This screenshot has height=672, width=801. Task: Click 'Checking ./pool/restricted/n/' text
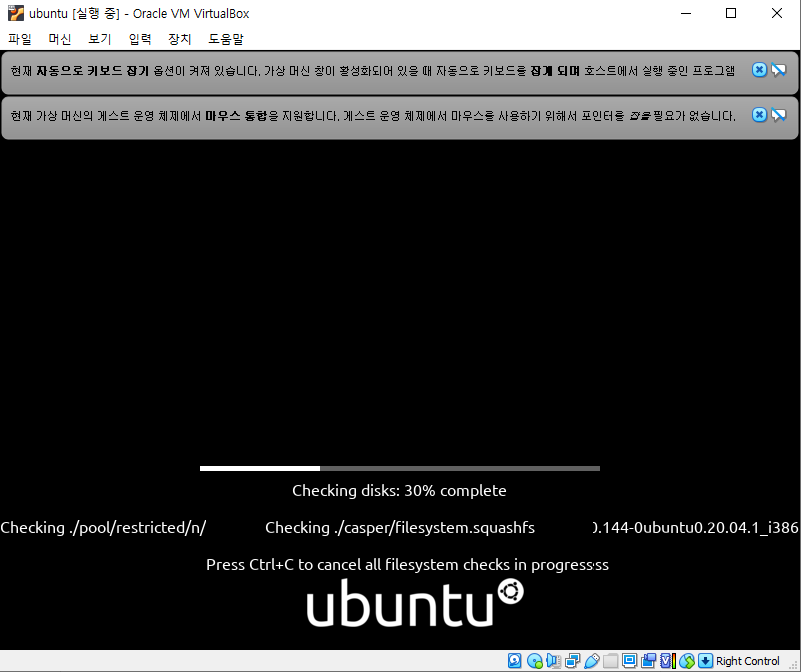[x=103, y=527]
